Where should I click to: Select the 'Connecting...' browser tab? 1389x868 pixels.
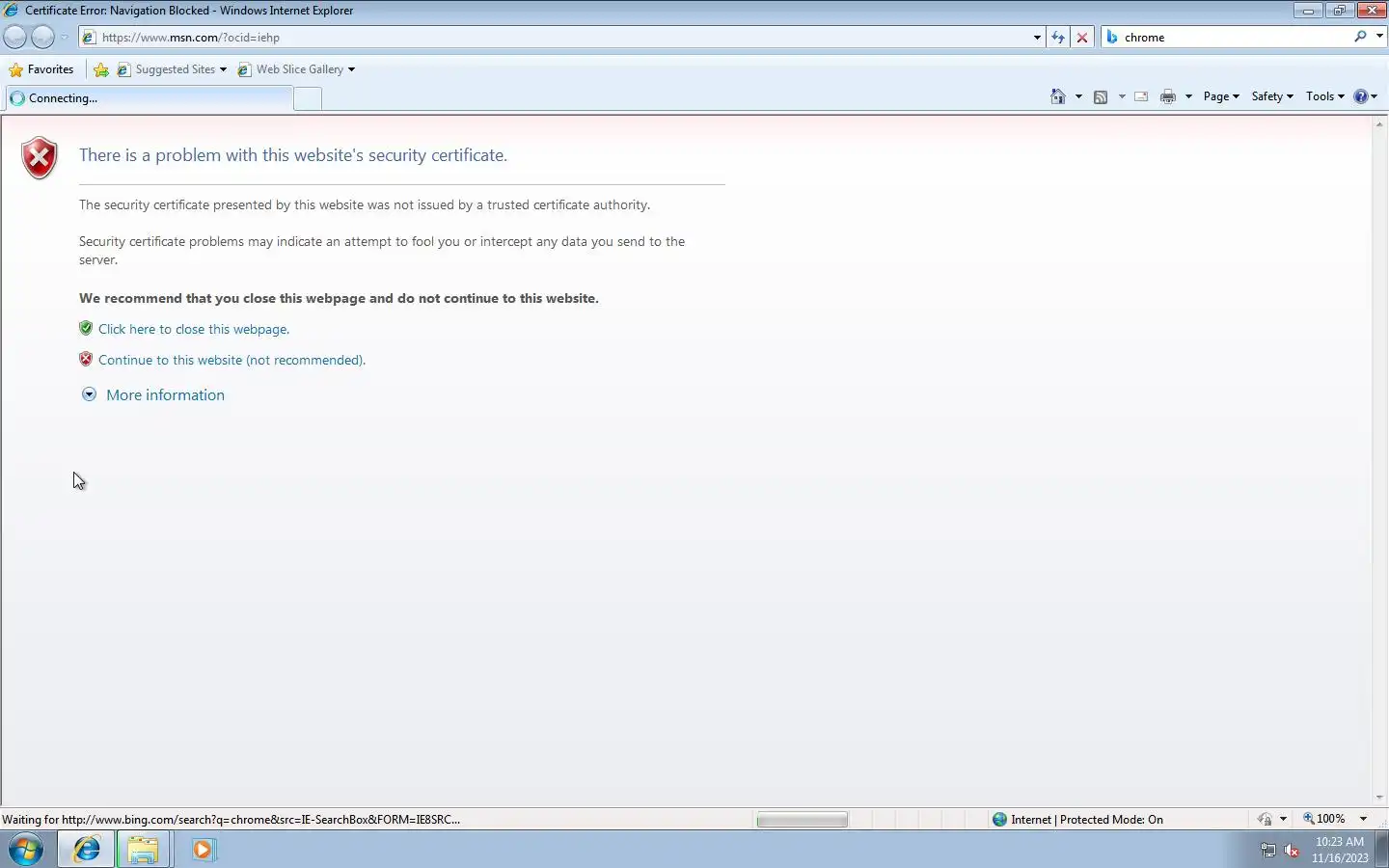click(x=149, y=98)
